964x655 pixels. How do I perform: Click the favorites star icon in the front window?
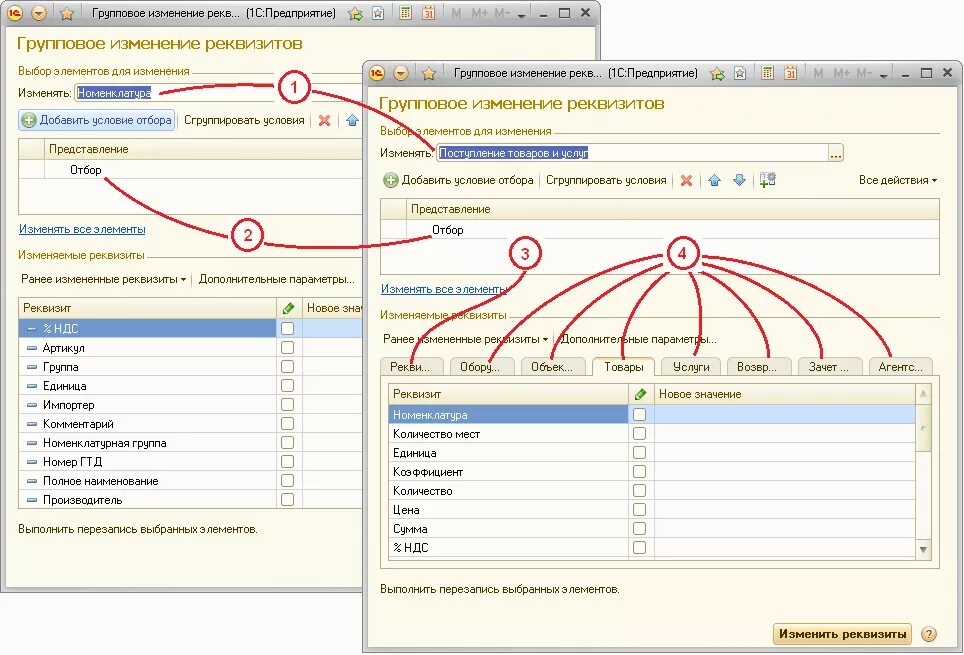429,74
